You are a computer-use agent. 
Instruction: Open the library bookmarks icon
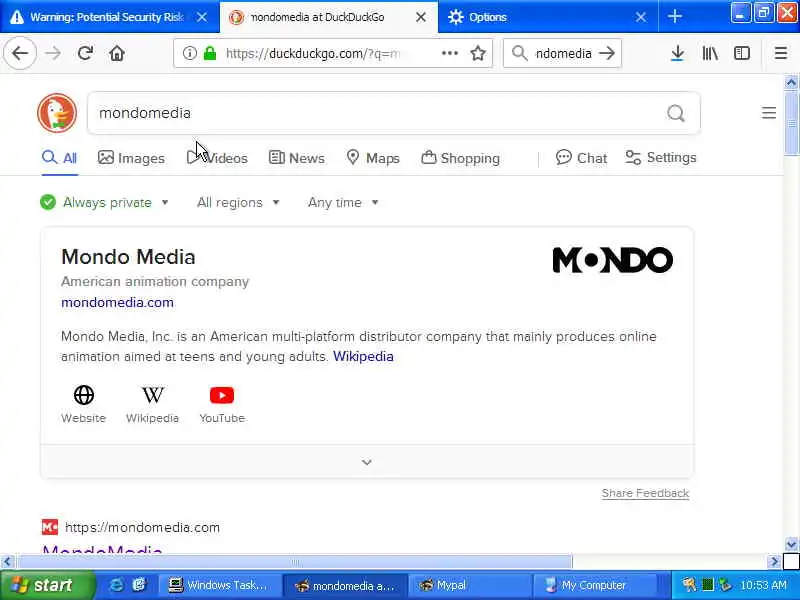click(710, 53)
